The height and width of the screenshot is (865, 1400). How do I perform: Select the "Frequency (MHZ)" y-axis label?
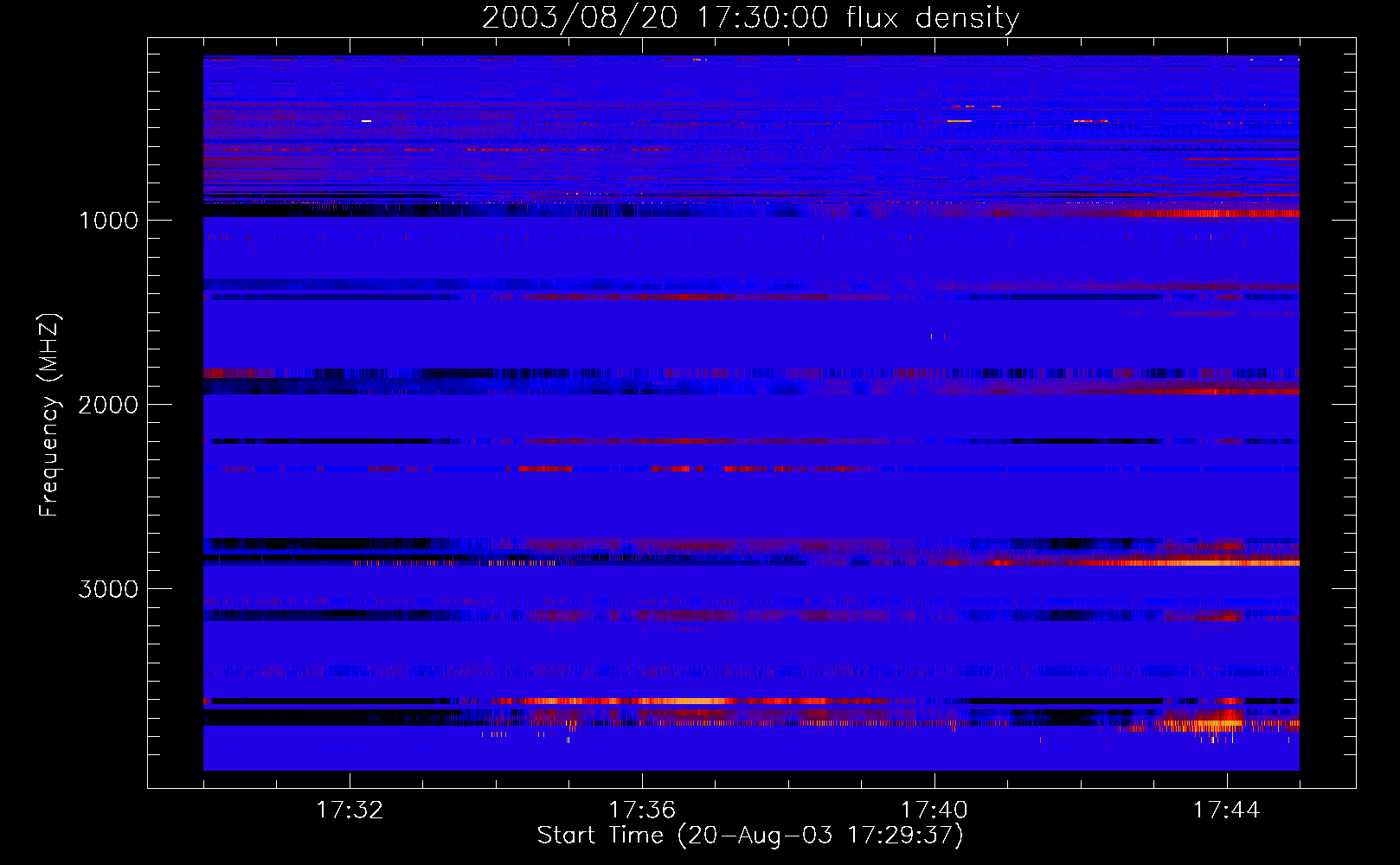pyautogui.click(x=48, y=414)
